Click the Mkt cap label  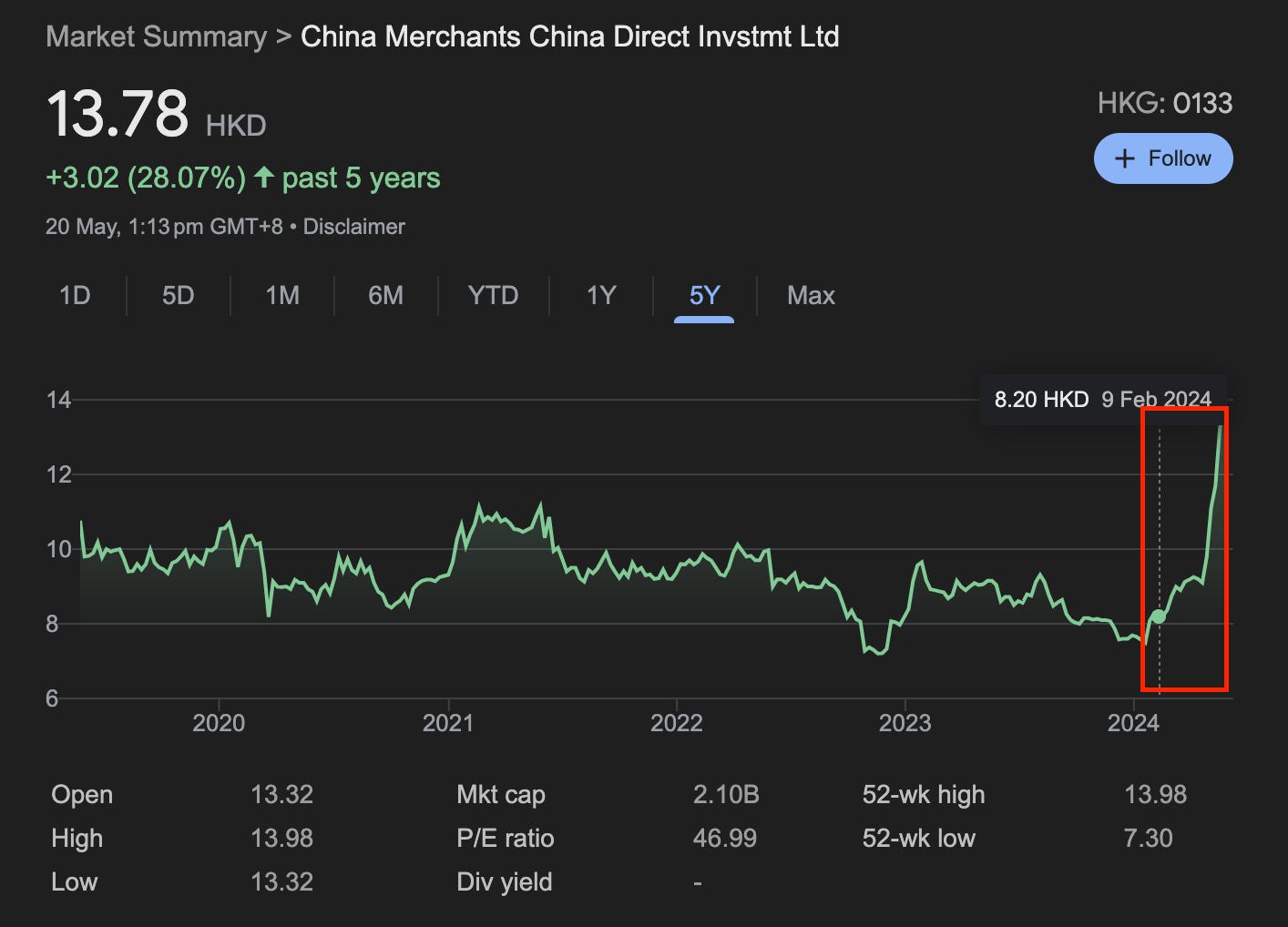pyautogui.click(x=501, y=794)
